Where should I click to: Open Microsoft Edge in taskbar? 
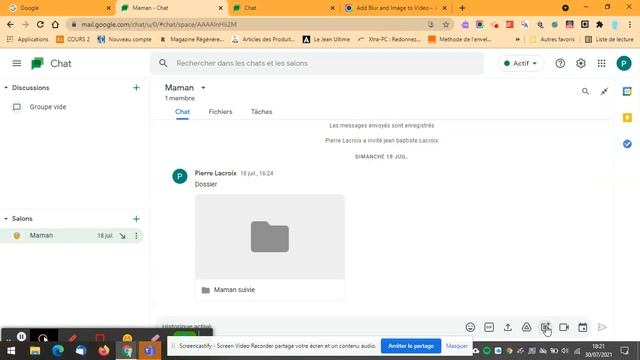click(58, 351)
